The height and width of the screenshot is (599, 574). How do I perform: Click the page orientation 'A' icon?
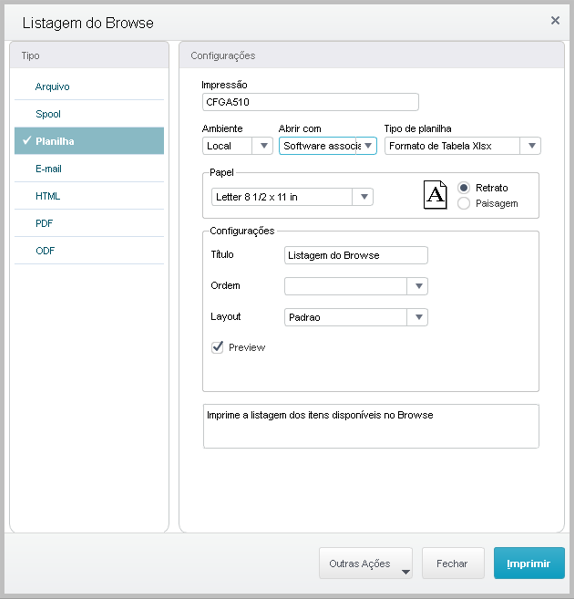[435, 195]
